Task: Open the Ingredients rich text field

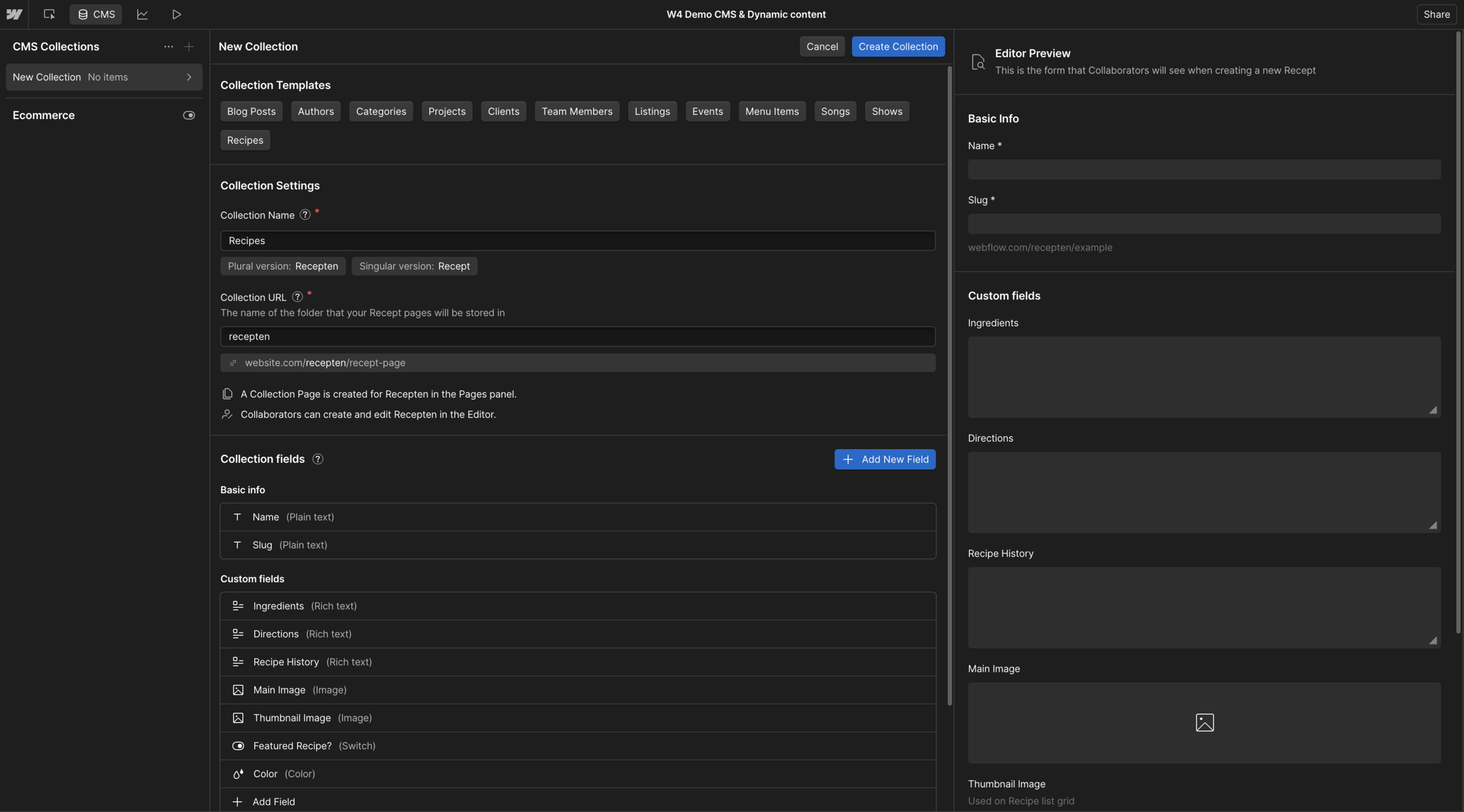Action: 278,606
